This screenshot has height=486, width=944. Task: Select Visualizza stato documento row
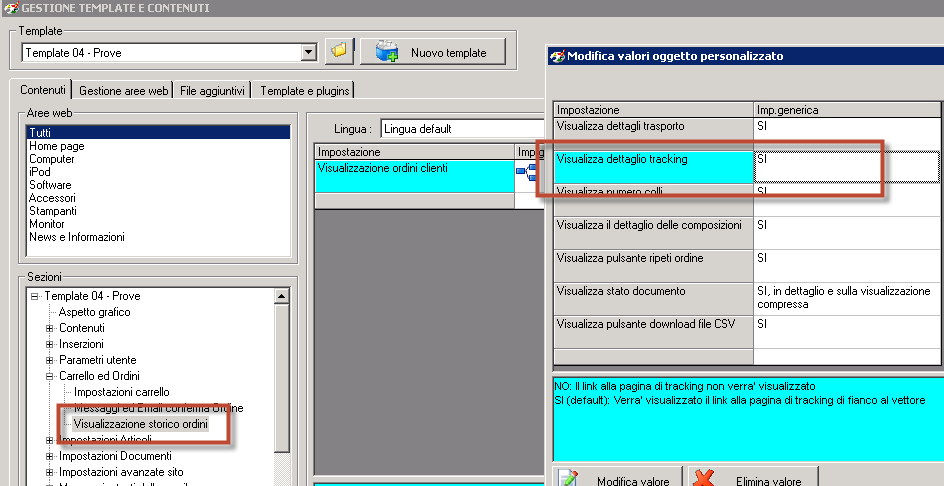[653, 299]
